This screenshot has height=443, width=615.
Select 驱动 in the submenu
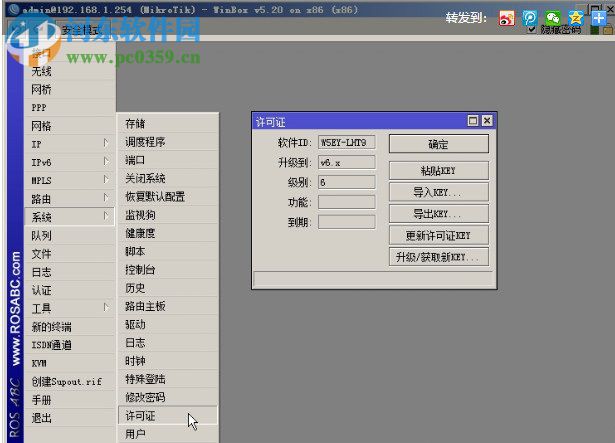coord(167,324)
